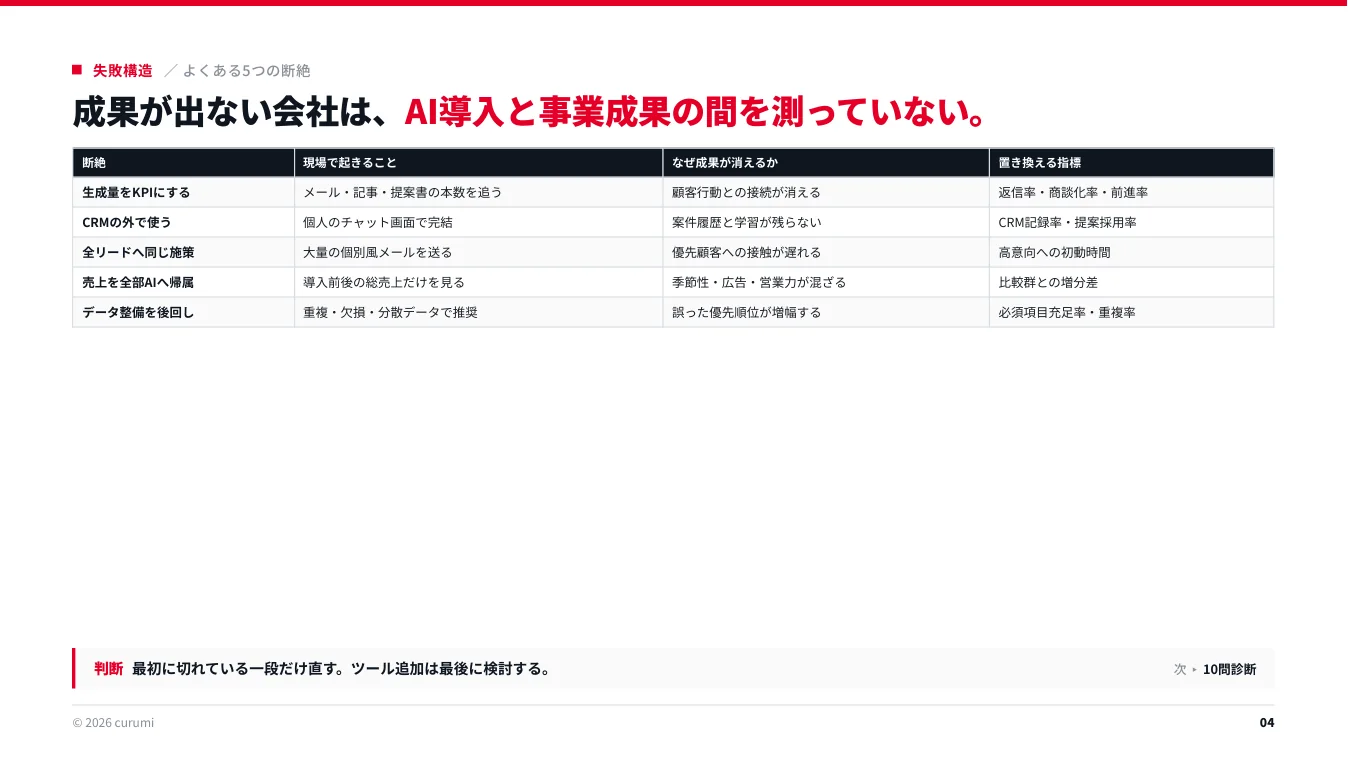The image size is (1348, 757).
Task: Select the cell データ整備を後回し
Action: 183,312
